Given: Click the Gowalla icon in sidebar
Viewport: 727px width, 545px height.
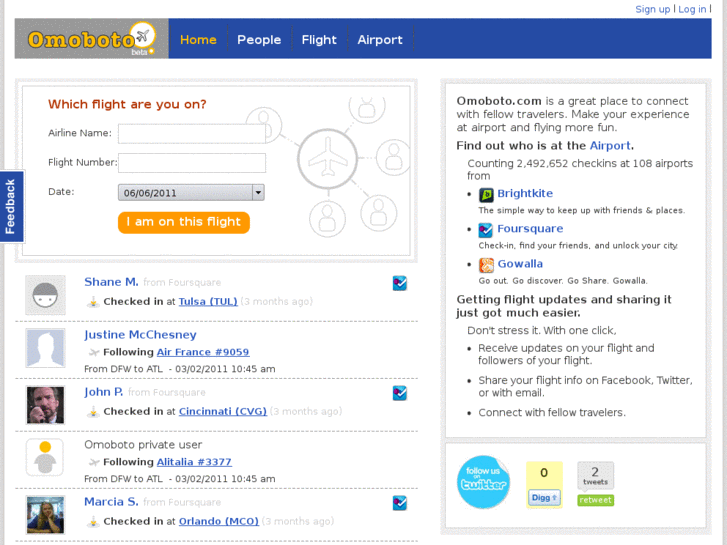Looking at the screenshot, I should tap(486, 265).
